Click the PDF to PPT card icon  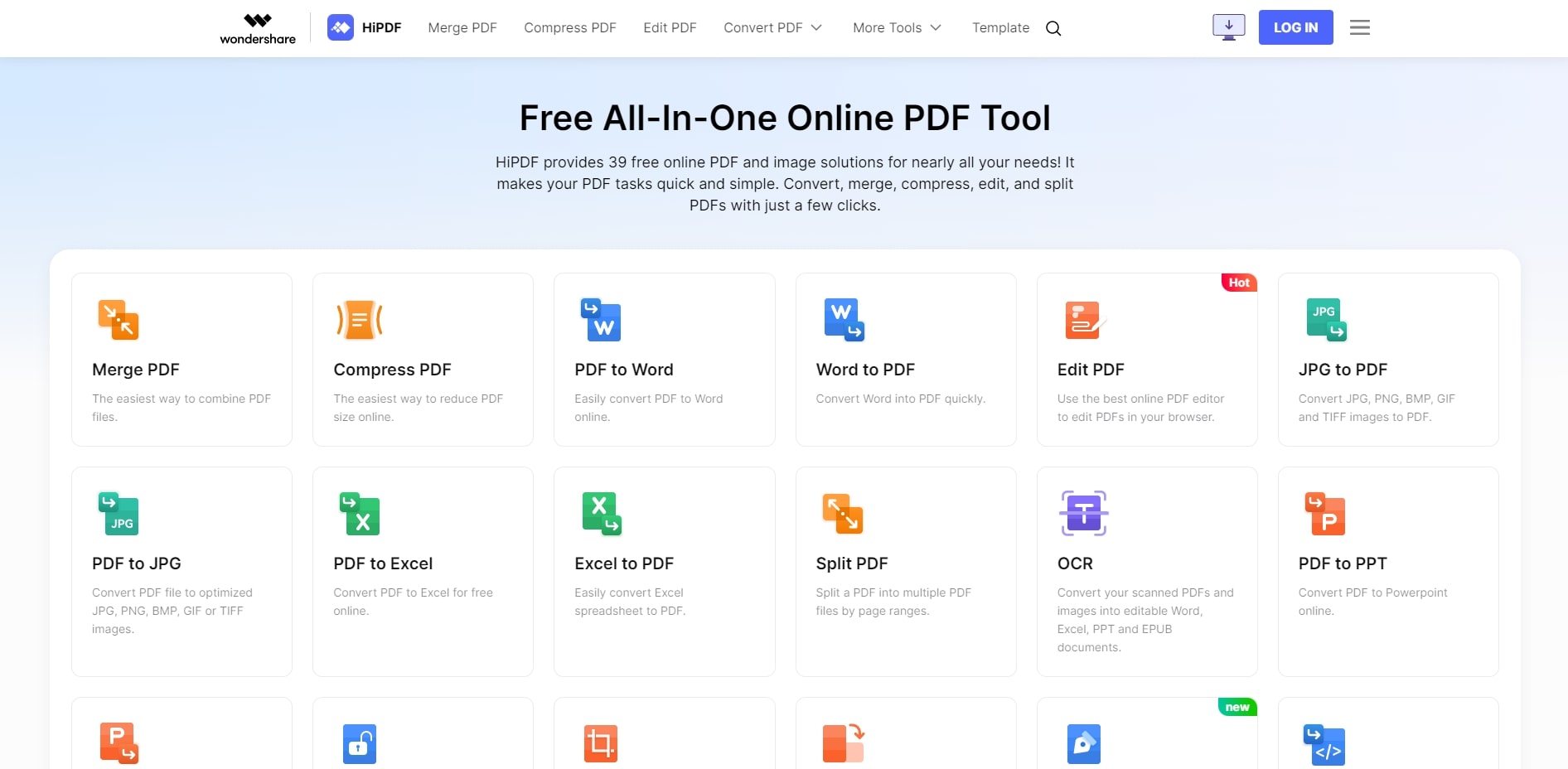[1325, 514]
